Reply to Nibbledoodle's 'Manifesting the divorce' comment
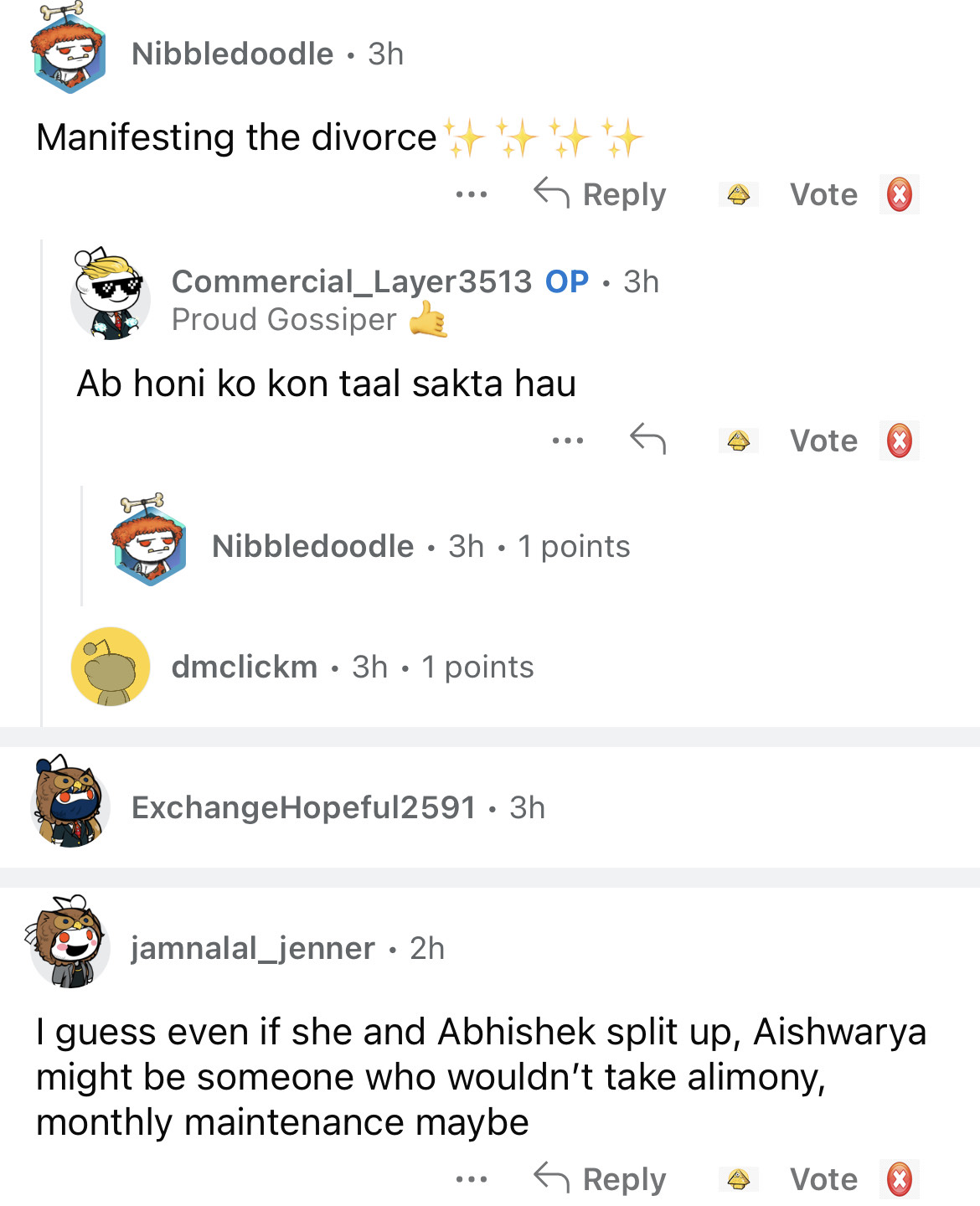980x1206 pixels. (601, 194)
